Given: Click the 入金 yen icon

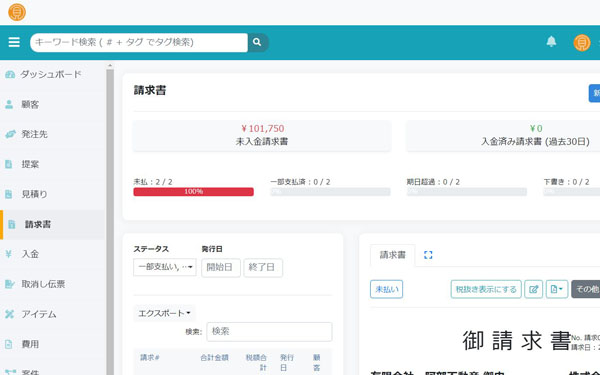Looking at the screenshot, I should [9, 254].
